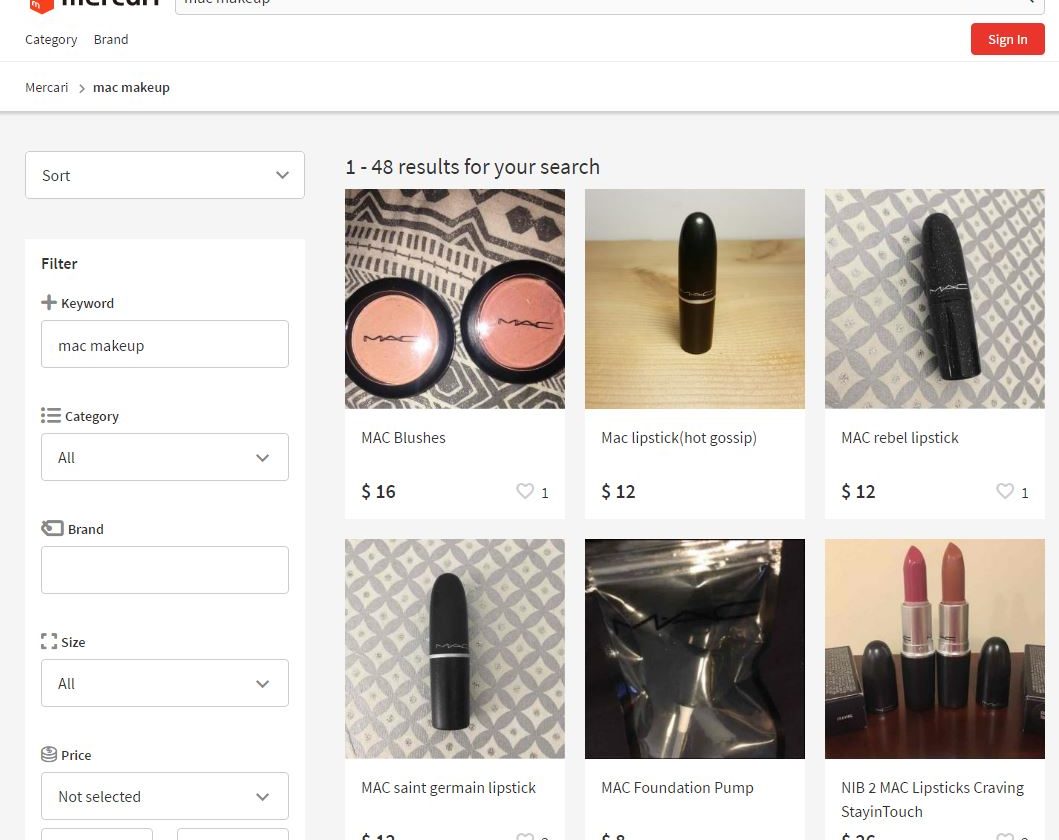Click the Price coins icon in filters

tap(49, 754)
